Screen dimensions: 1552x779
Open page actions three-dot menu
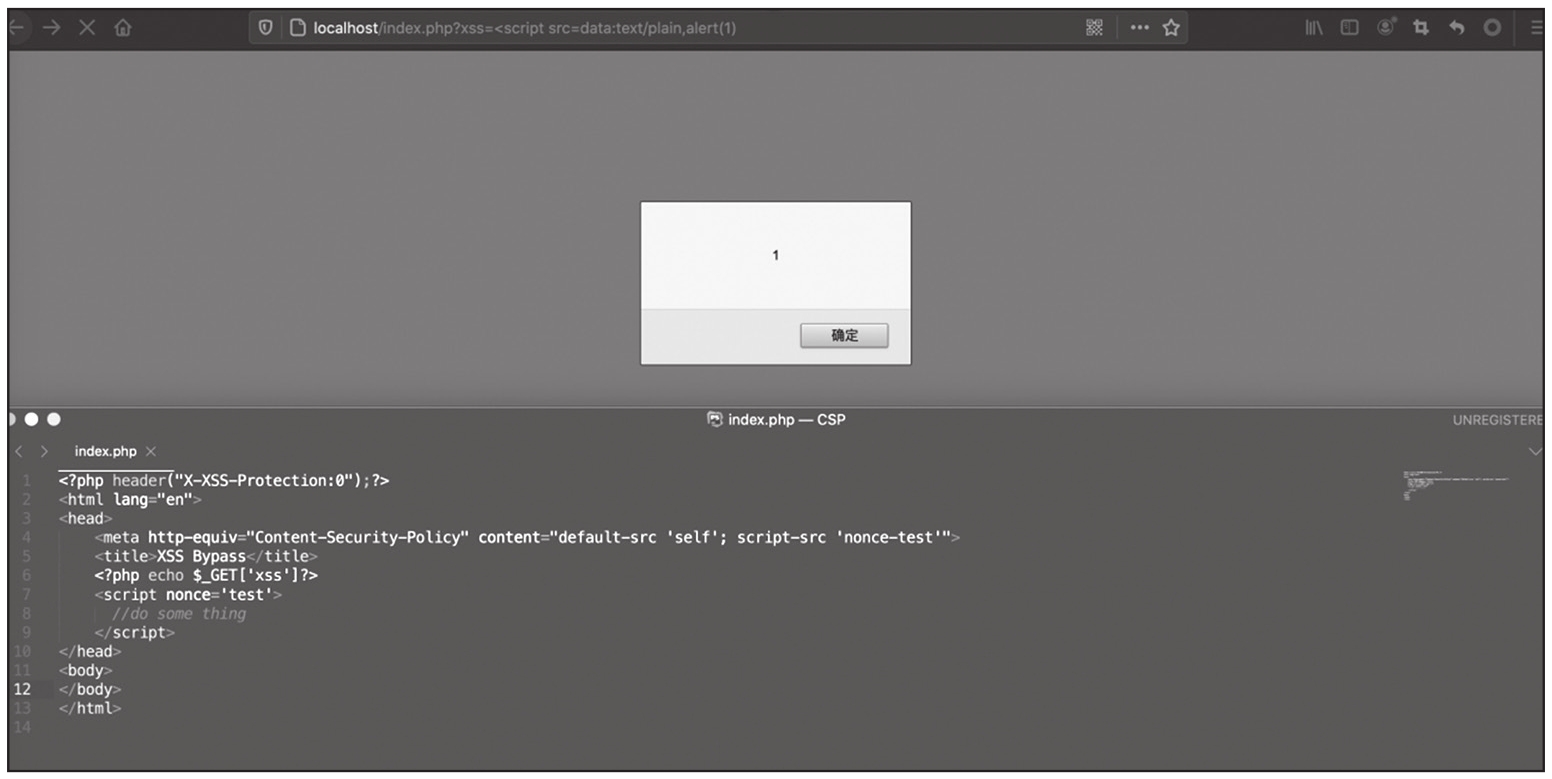coord(1139,28)
